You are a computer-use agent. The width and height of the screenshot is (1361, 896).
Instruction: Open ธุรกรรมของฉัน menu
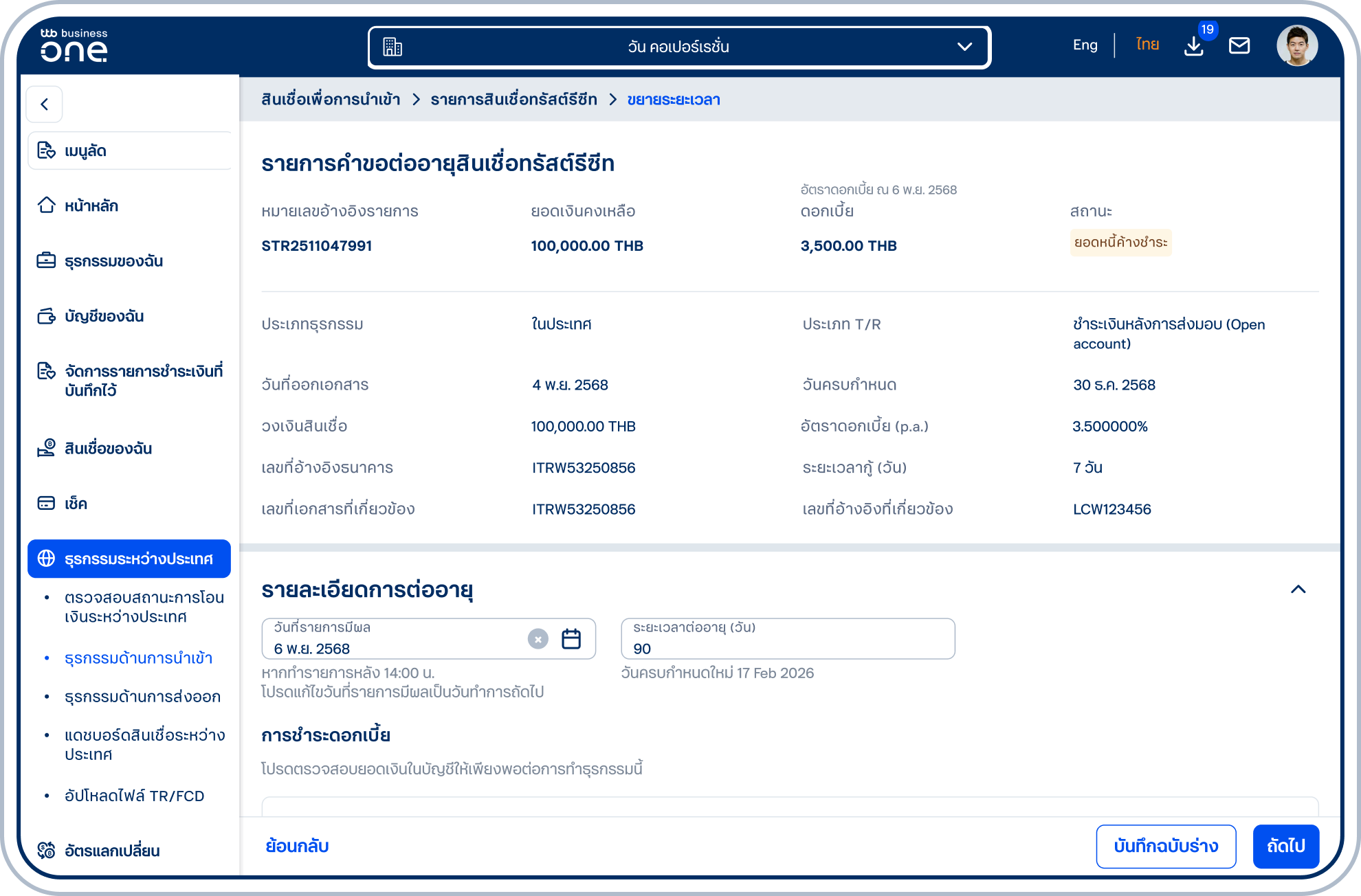[x=130, y=261]
